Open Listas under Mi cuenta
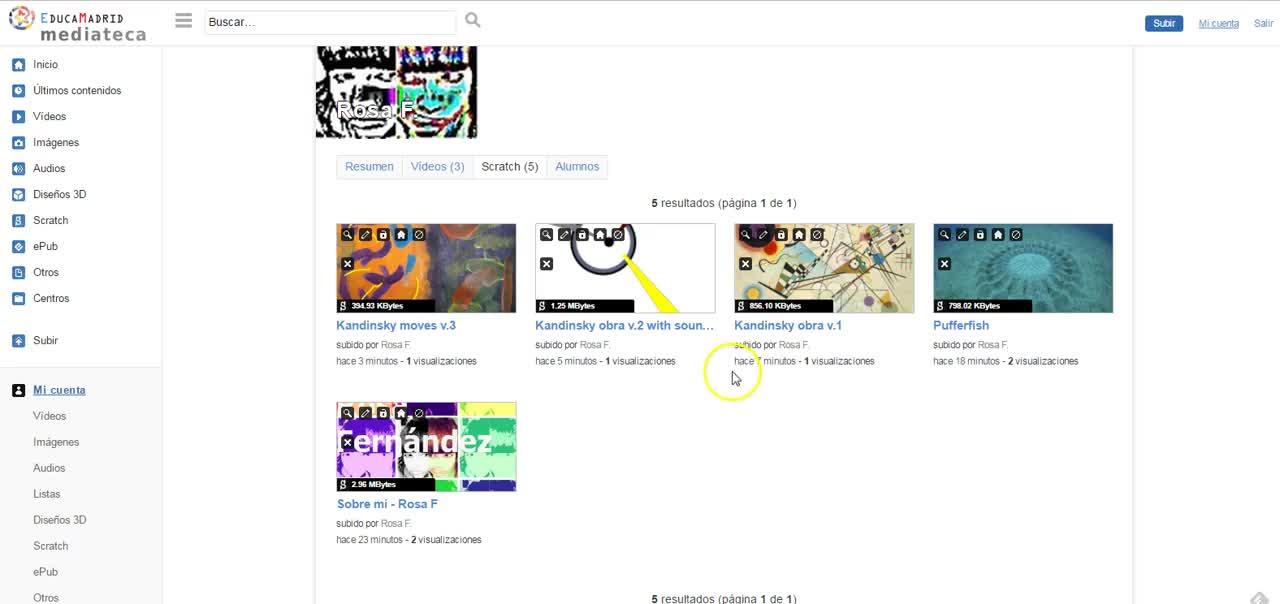This screenshot has height=604, width=1280. point(46,494)
